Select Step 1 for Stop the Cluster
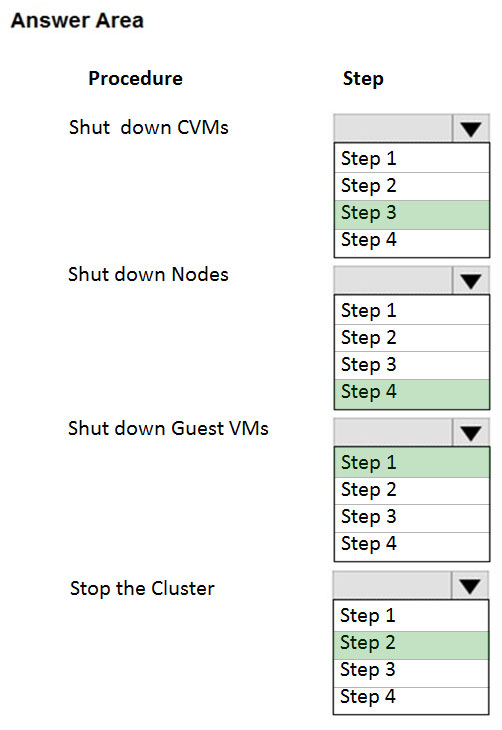Screen dimensions: 502x730 (411, 615)
